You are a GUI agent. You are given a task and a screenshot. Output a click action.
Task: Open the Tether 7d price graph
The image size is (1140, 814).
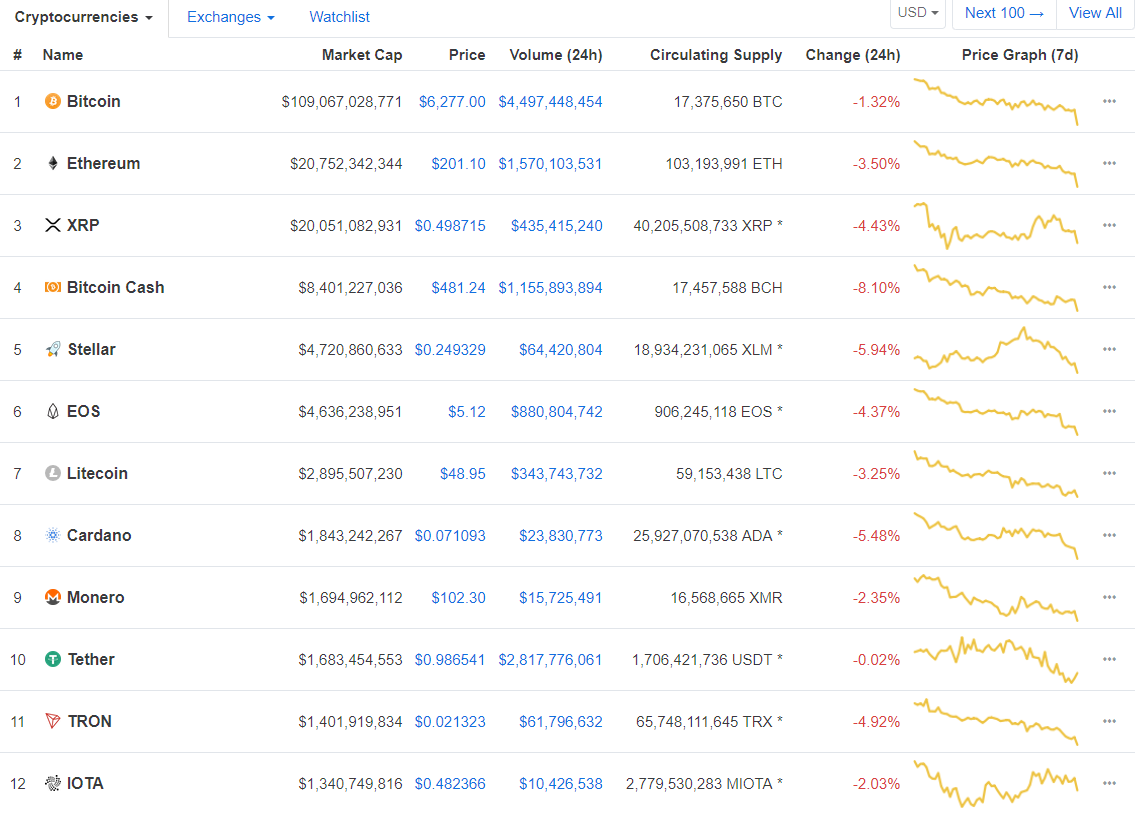[996, 660]
